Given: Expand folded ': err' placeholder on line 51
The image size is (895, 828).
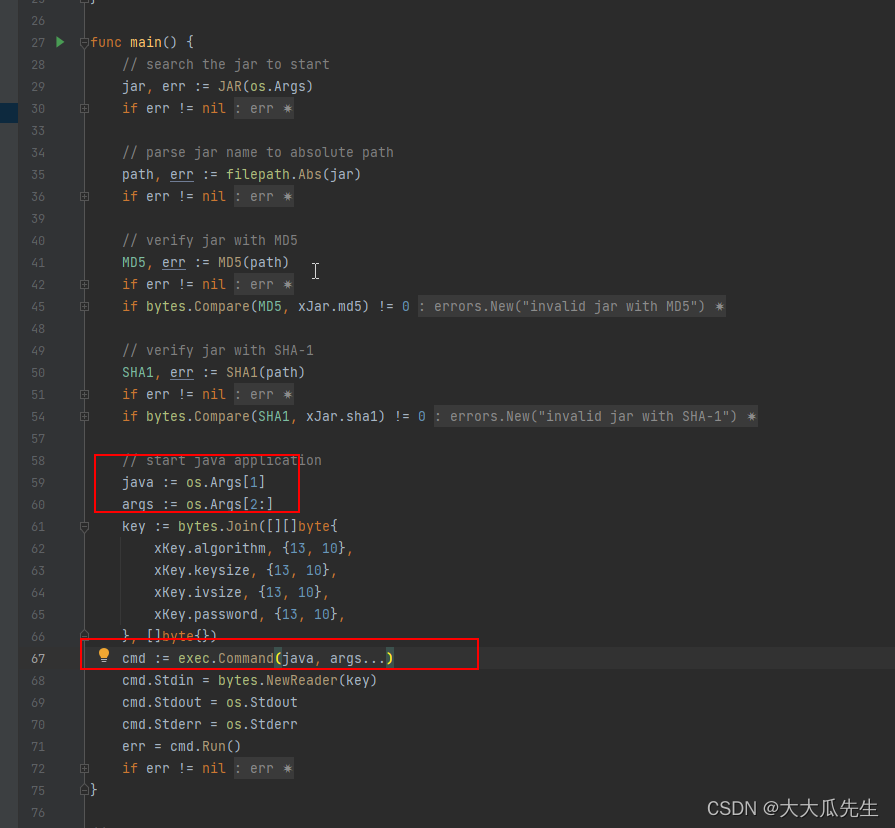Looking at the screenshot, I should 264,394.
